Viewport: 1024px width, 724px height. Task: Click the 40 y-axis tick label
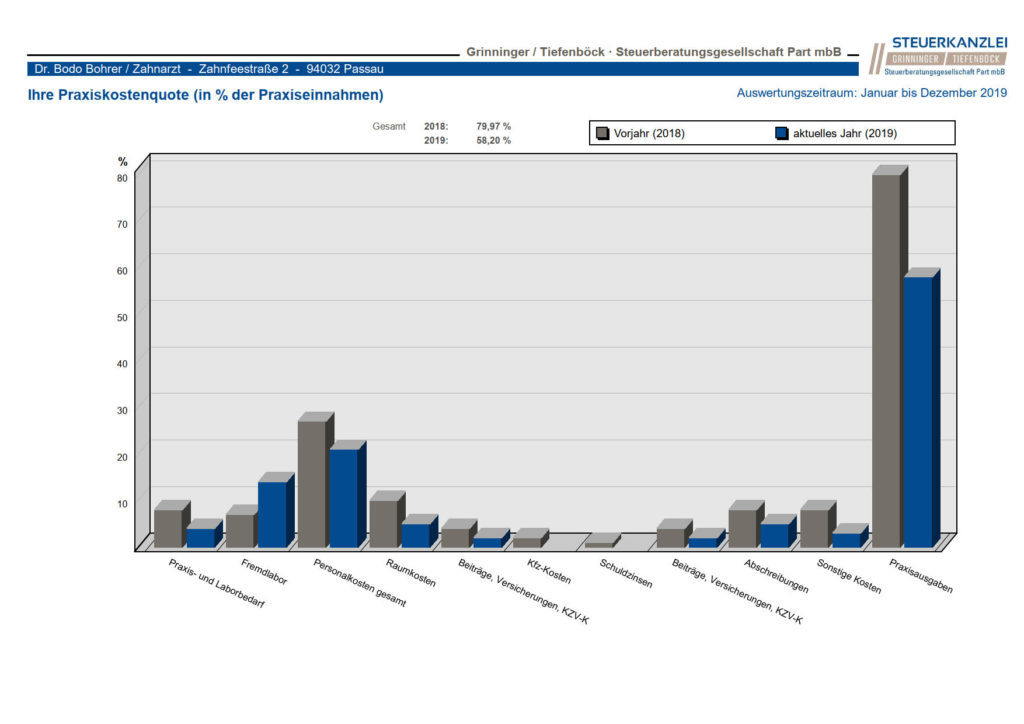point(122,364)
